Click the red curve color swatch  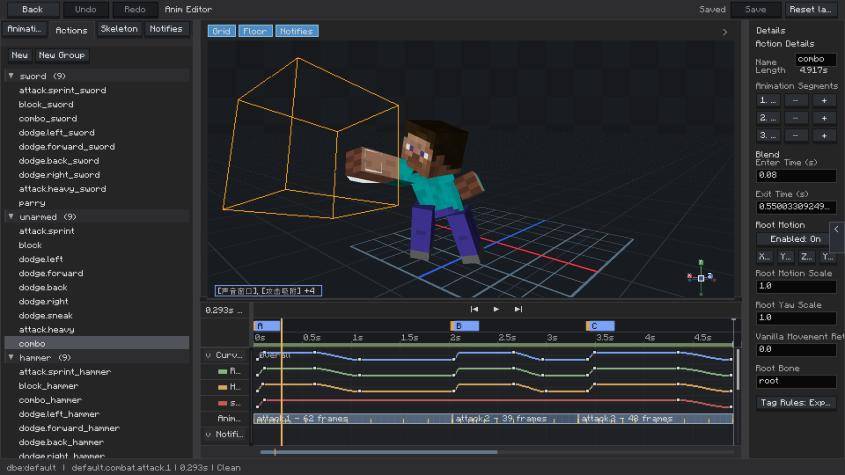[222, 403]
